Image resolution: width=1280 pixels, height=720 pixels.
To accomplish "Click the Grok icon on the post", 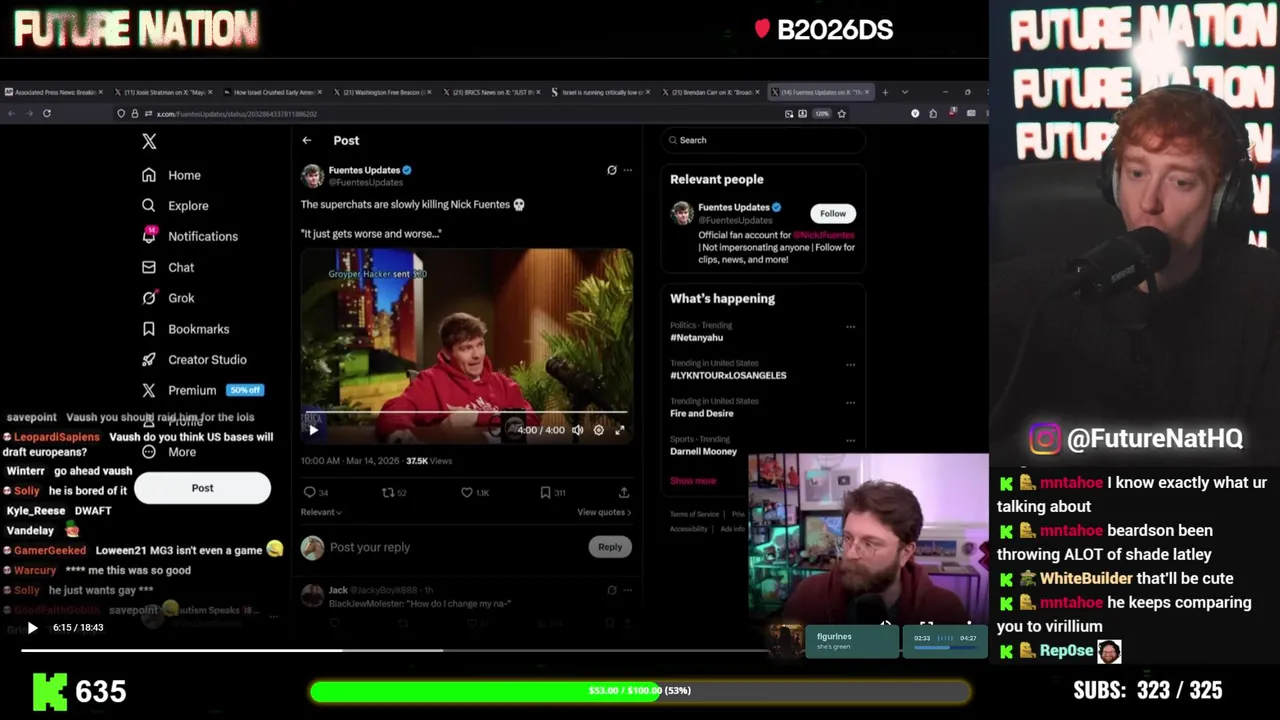I will click(612, 170).
